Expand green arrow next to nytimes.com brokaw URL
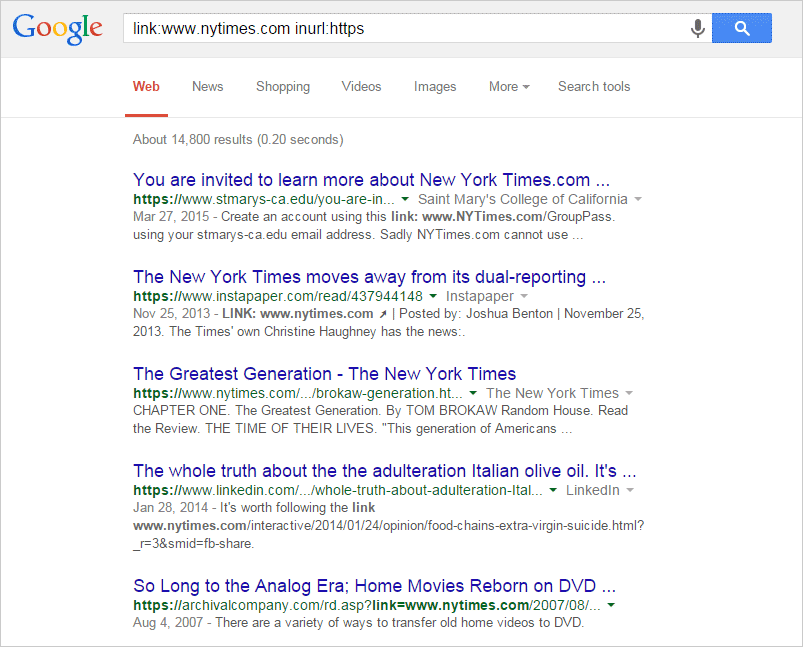This screenshot has width=803, height=647. (x=473, y=393)
